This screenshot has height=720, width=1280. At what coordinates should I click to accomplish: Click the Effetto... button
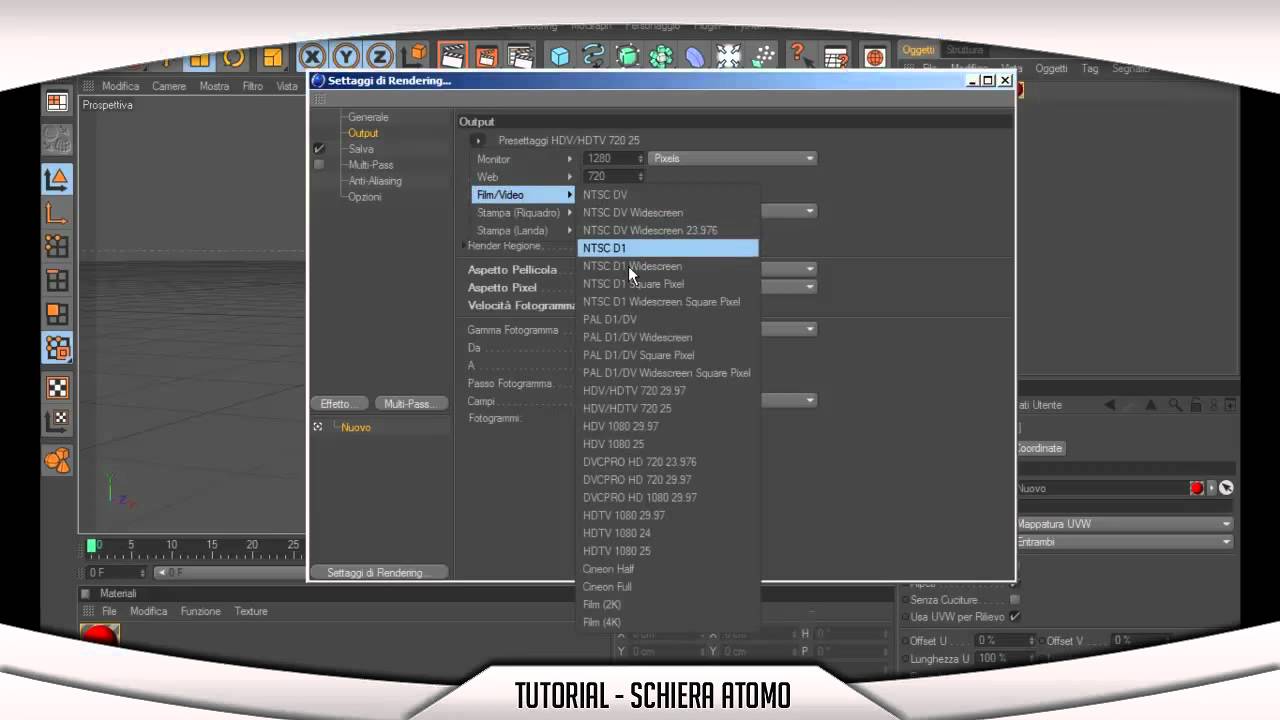(x=339, y=404)
